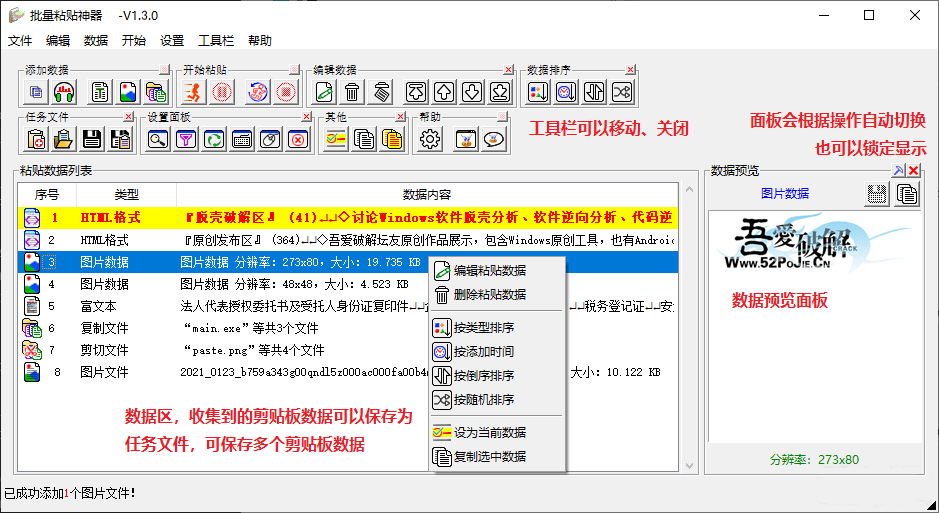Open the 设置 menu
The height and width of the screenshot is (513, 939).
click(x=172, y=41)
